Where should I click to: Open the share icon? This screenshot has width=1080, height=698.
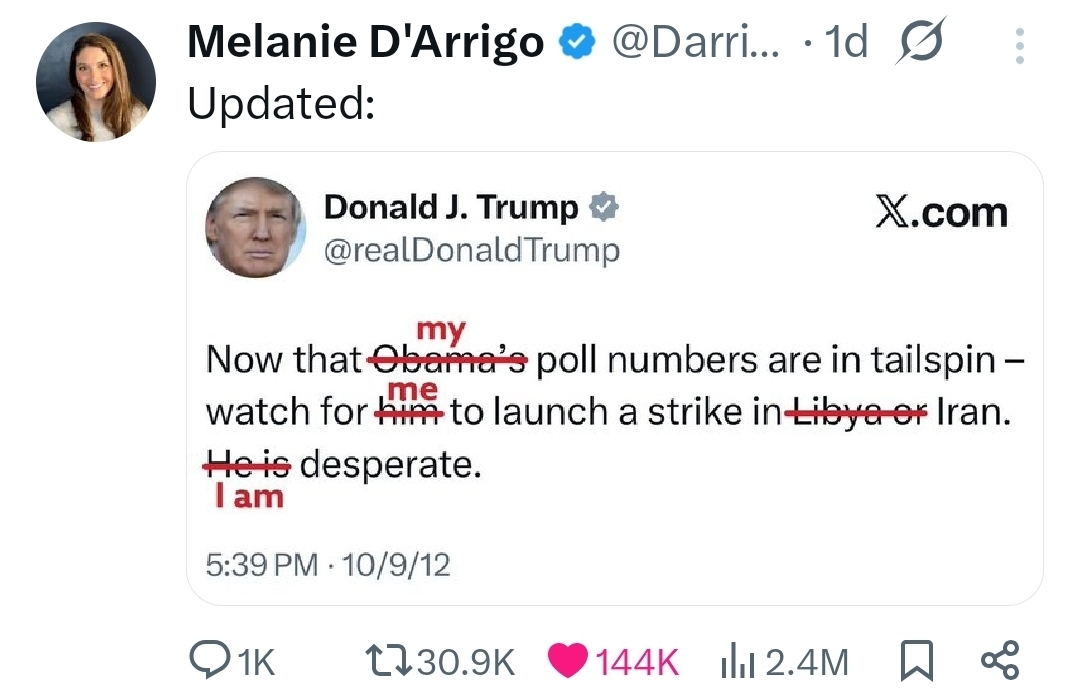(999, 660)
